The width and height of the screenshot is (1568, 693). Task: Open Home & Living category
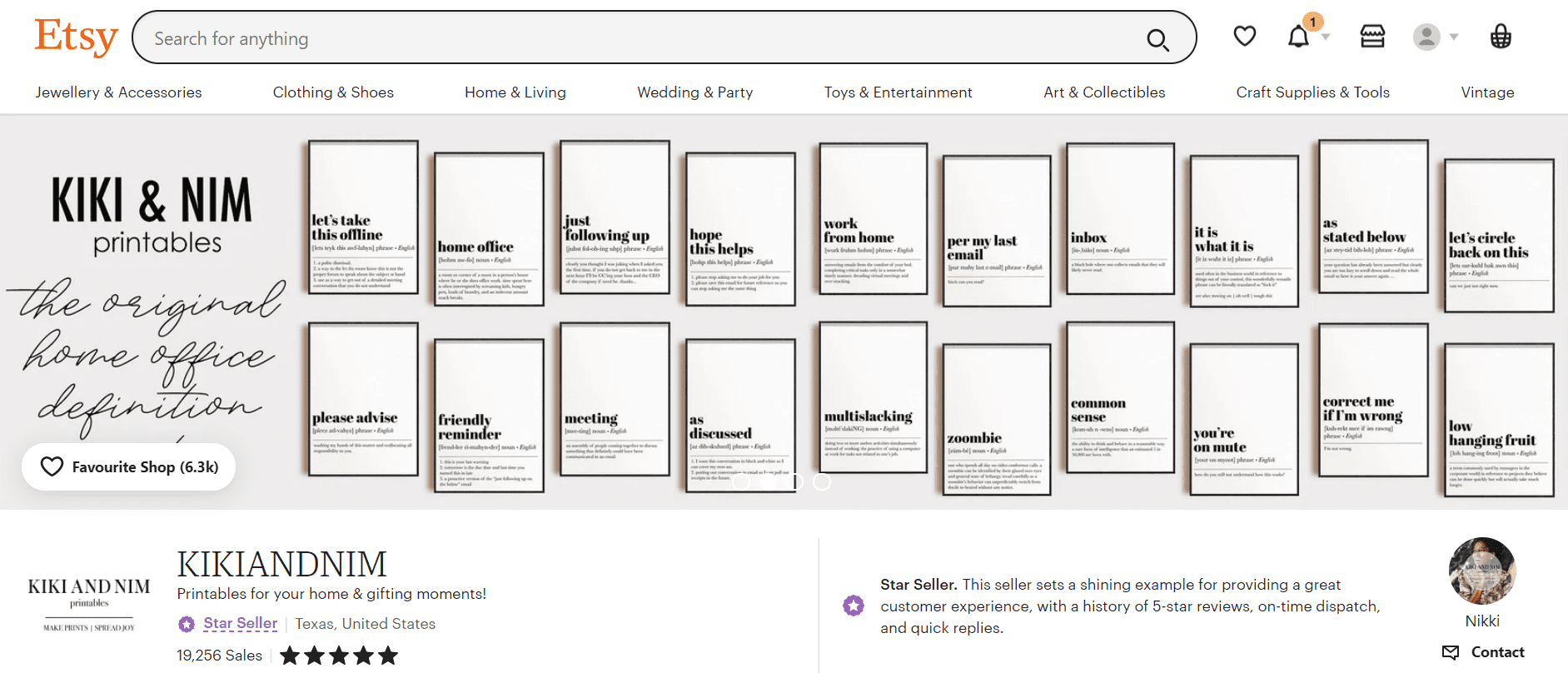coord(515,92)
